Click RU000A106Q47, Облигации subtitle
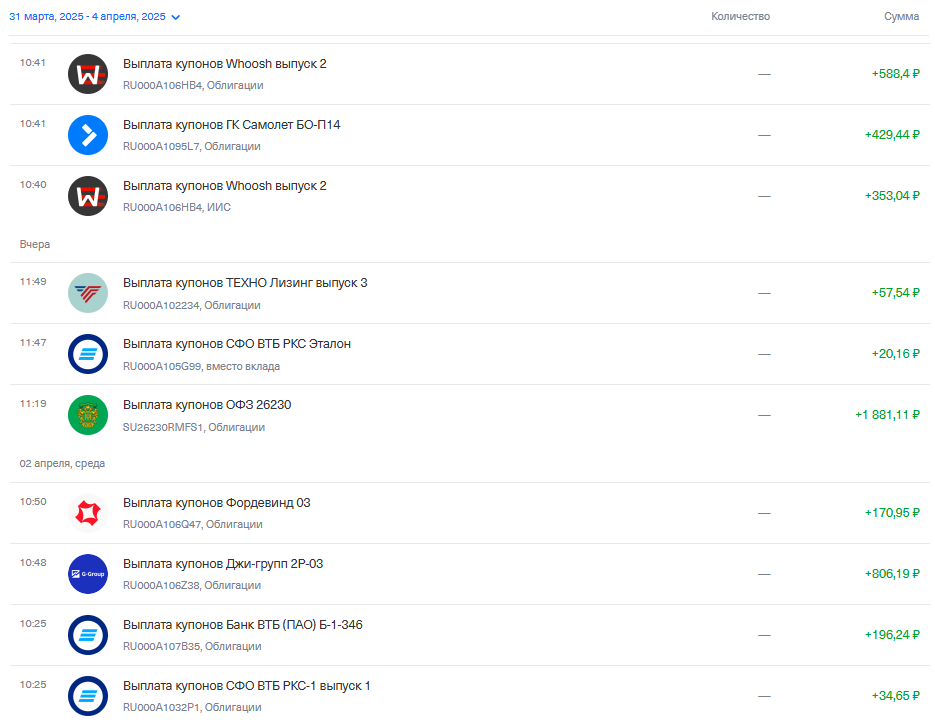 [x=193, y=524]
